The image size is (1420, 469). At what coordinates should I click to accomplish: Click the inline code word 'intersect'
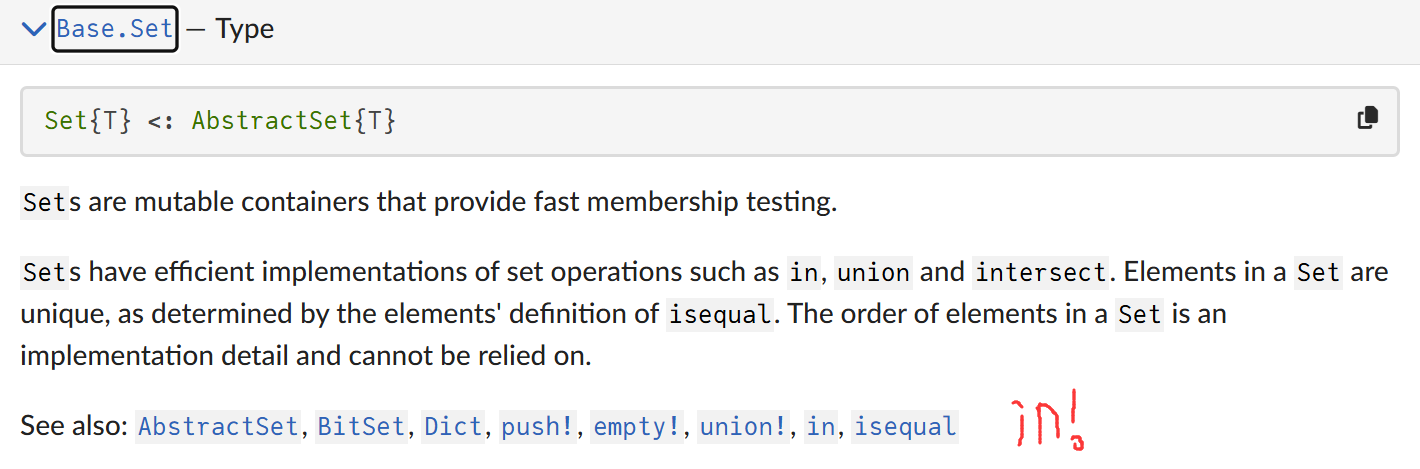pos(1041,272)
